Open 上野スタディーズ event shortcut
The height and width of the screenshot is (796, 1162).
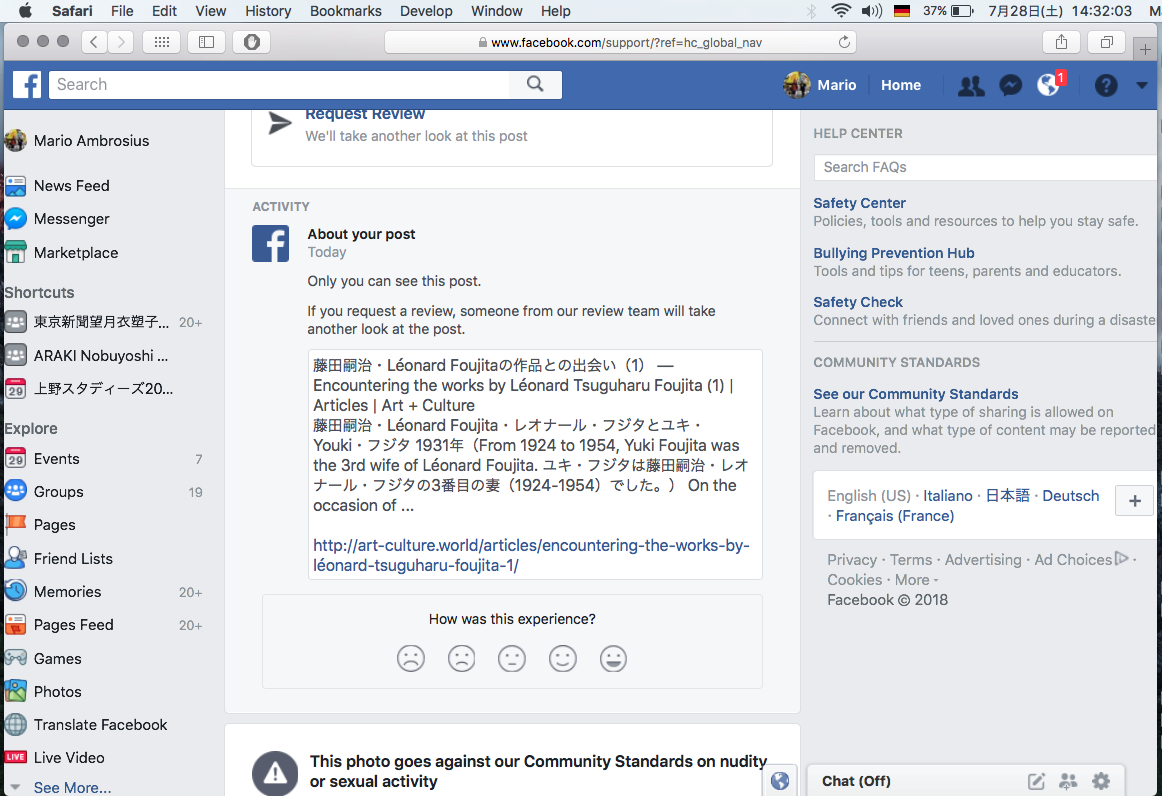103,389
